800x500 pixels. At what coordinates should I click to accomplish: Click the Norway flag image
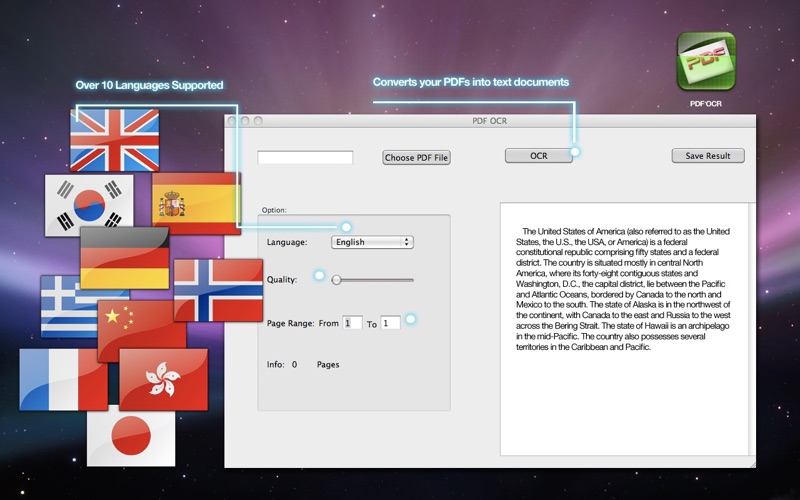[x=218, y=290]
